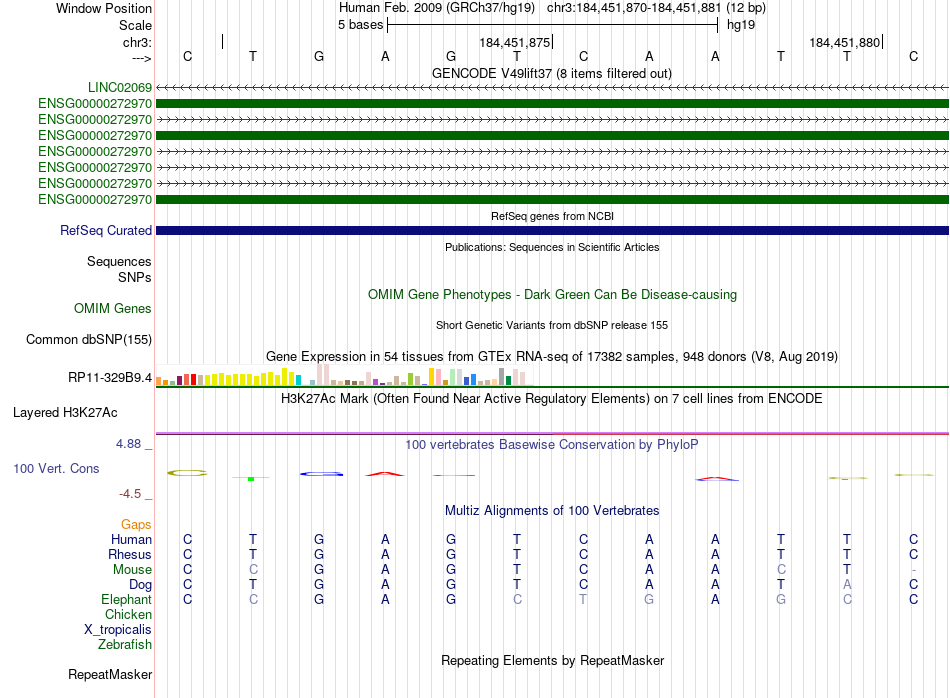Select the Mouse species label

(132, 570)
